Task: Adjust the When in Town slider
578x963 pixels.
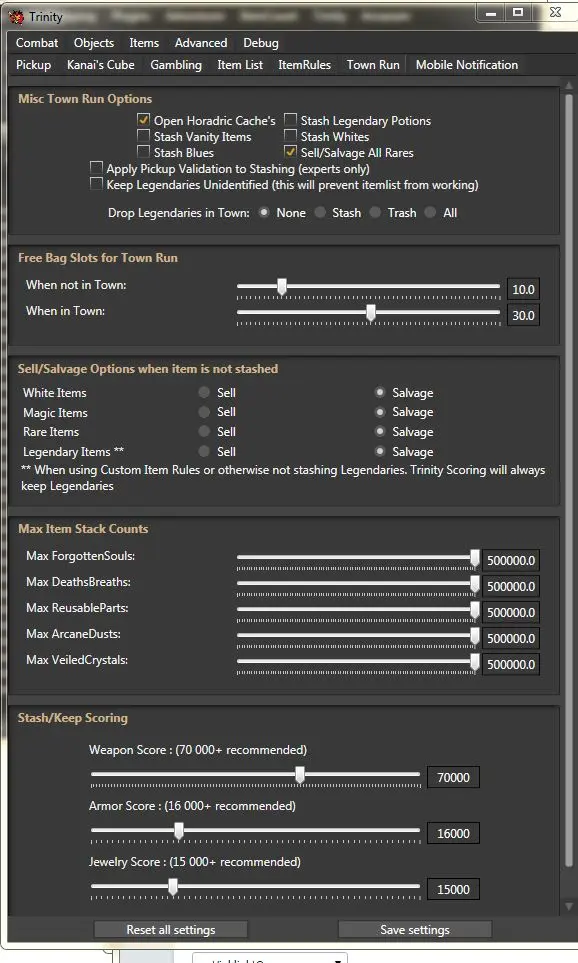Action: coord(369,313)
